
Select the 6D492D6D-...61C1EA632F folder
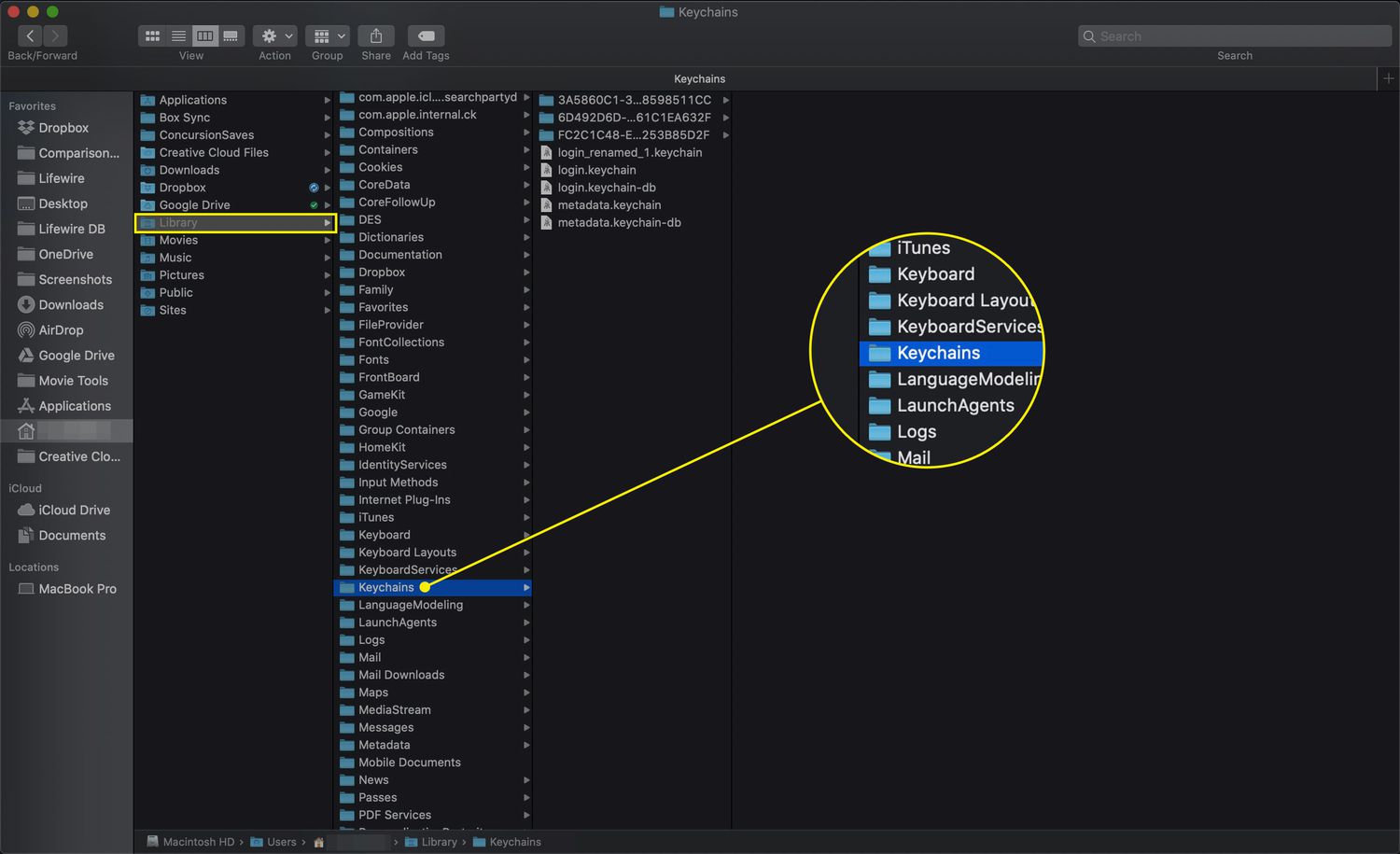coord(633,118)
